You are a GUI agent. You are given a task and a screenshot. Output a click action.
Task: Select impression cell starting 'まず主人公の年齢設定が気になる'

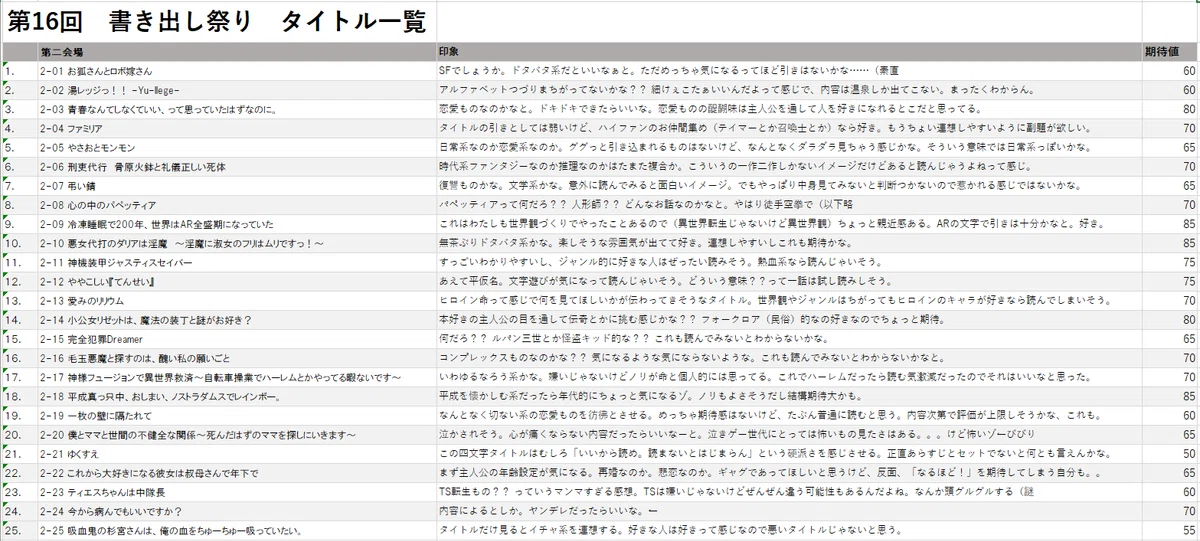click(x=789, y=473)
